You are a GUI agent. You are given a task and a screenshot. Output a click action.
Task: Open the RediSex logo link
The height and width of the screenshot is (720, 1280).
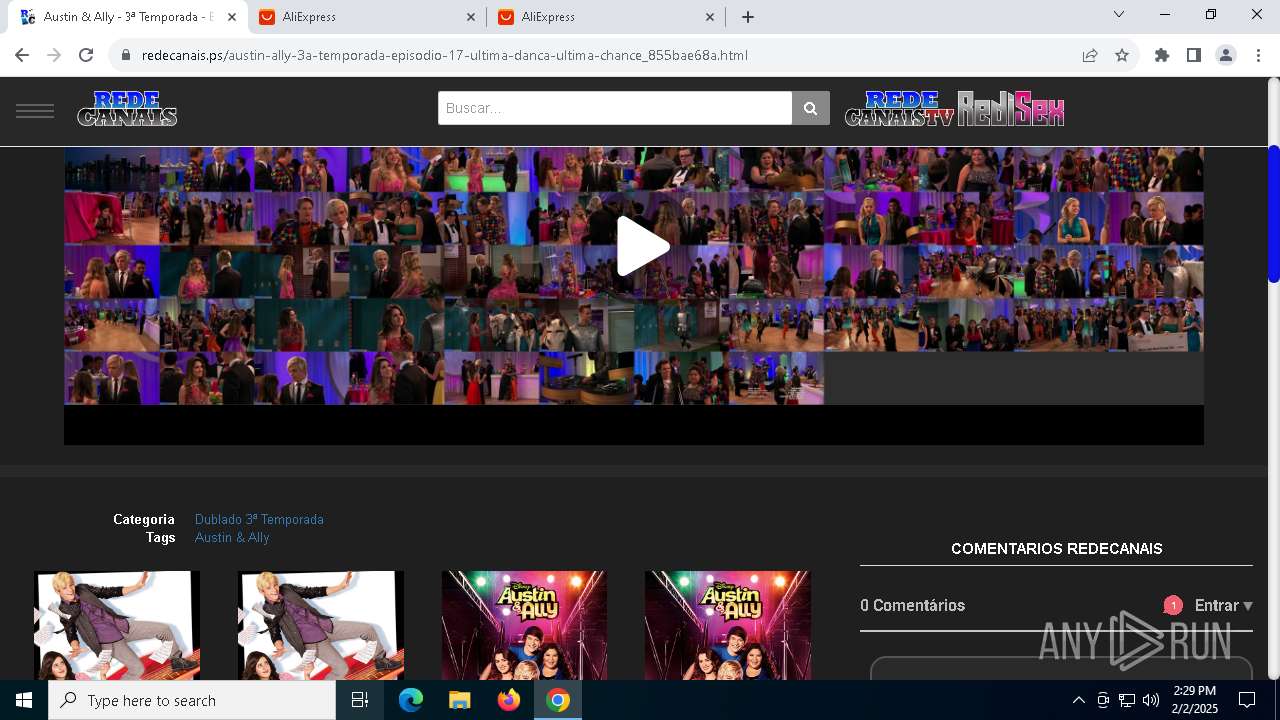click(x=1011, y=109)
